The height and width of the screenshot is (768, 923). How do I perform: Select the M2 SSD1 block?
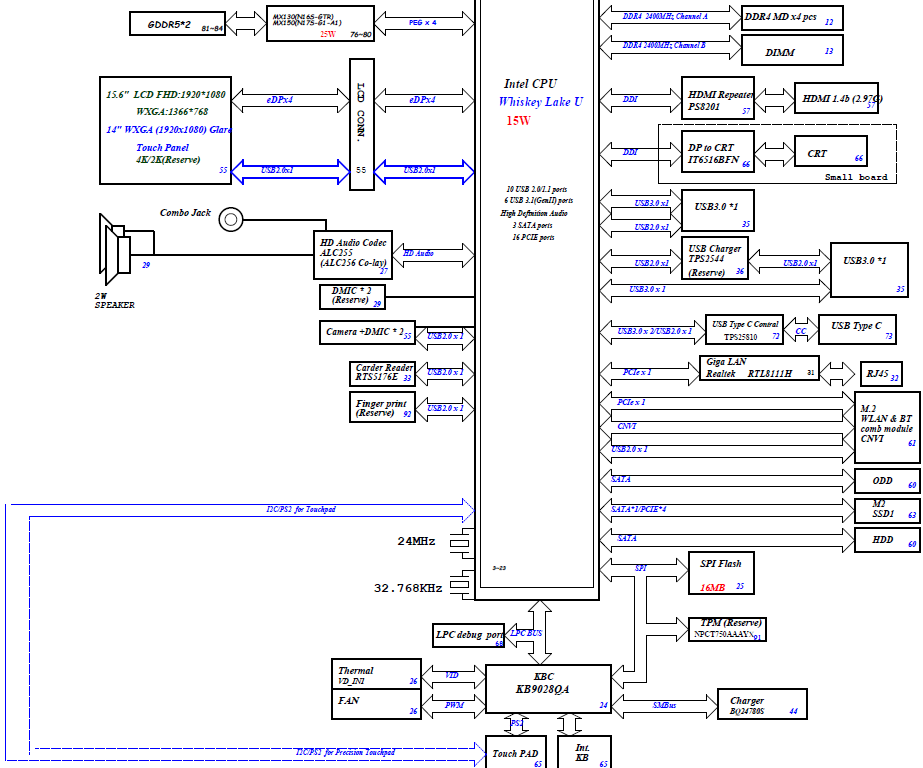click(887, 510)
